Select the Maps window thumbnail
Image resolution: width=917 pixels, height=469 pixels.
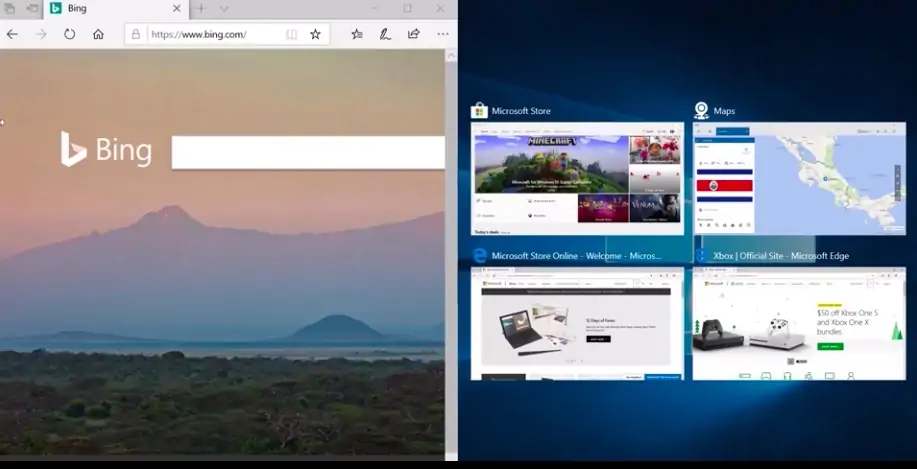(x=799, y=178)
